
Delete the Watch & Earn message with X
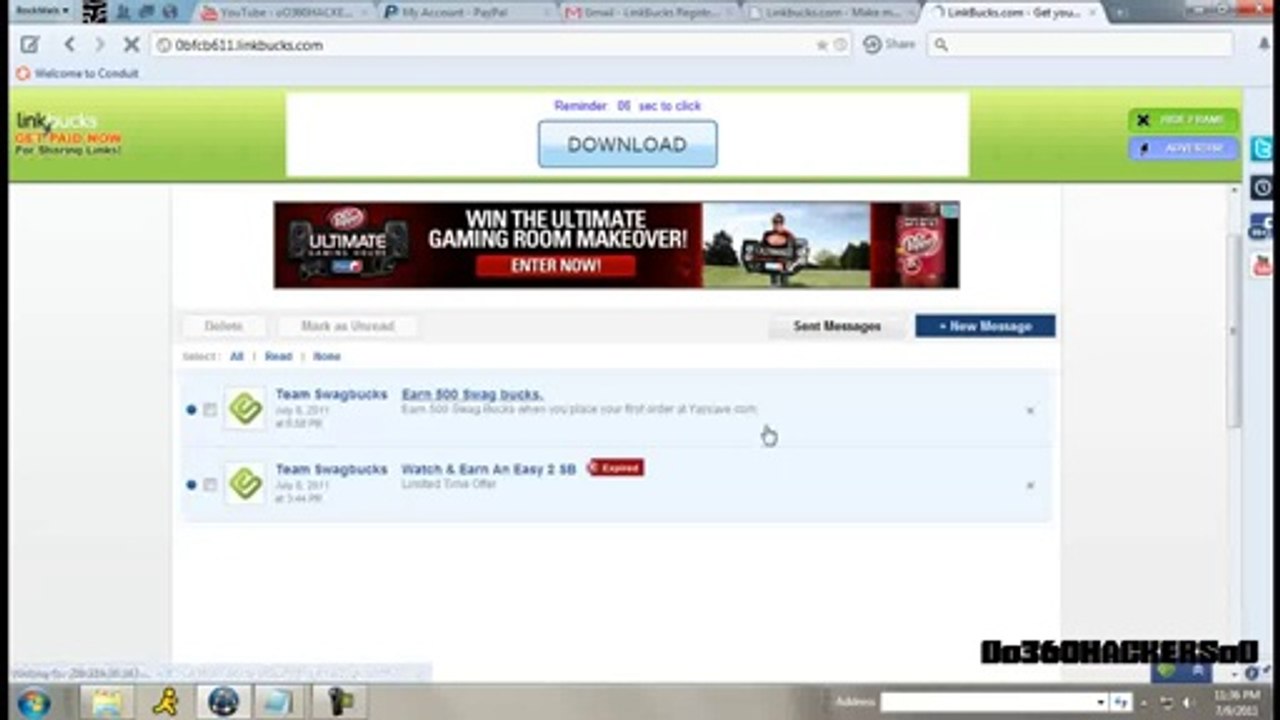1030,485
